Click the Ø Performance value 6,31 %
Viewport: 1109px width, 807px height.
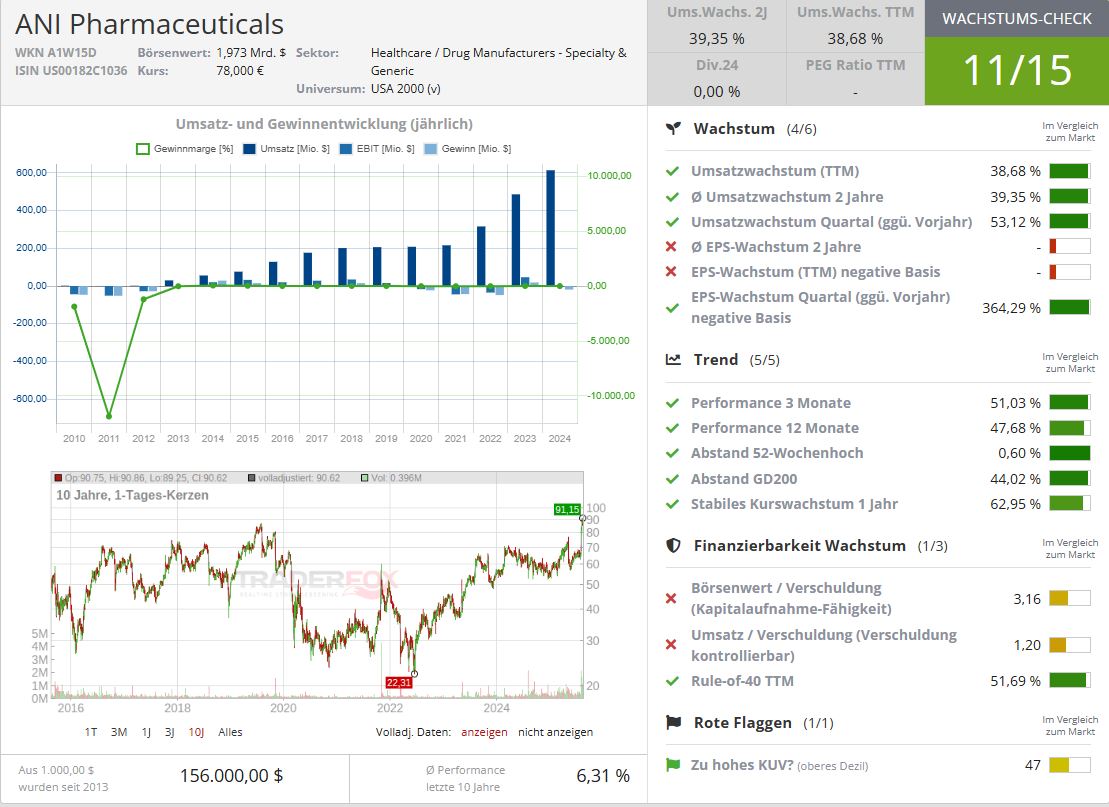603,776
